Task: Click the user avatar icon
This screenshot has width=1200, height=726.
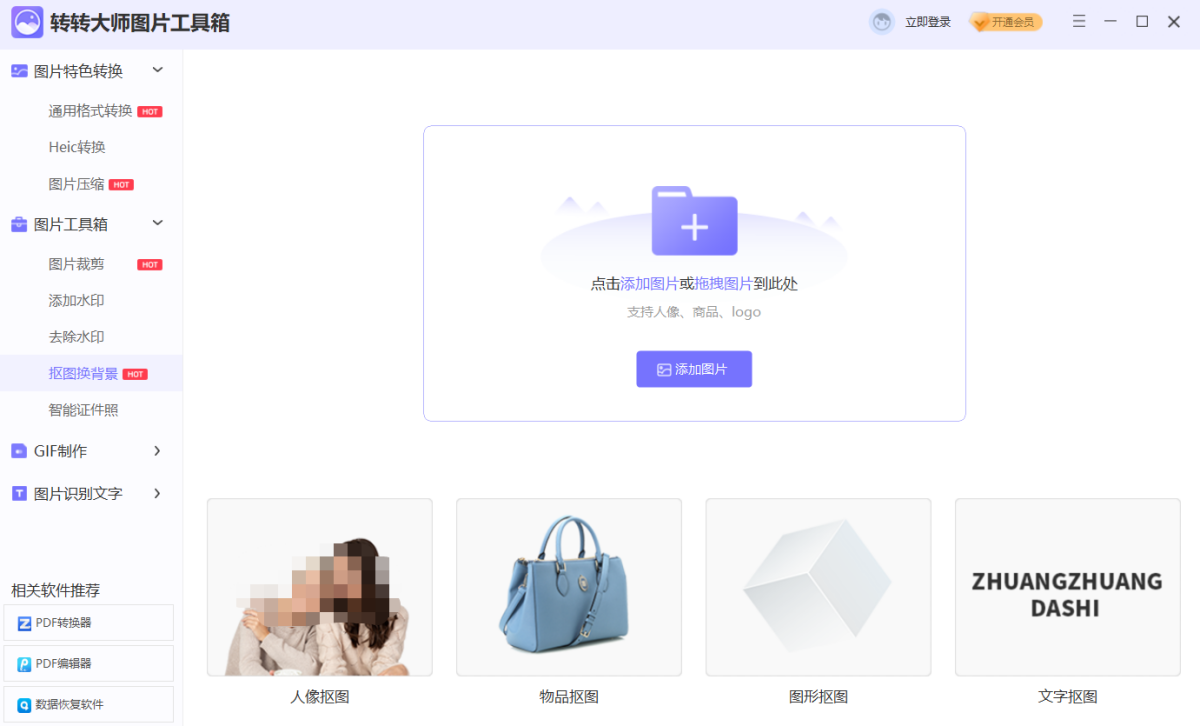Action: click(x=881, y=22)
